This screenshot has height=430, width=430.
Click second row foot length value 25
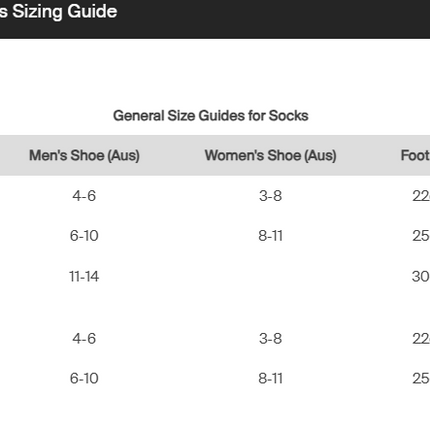tap(421, 236)
